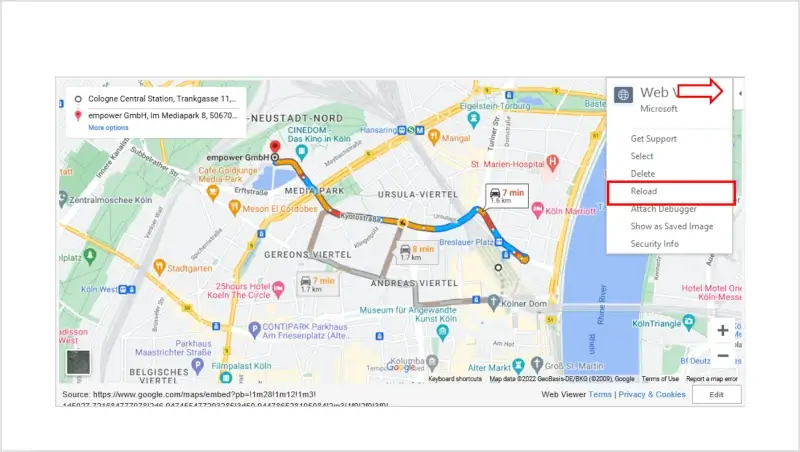Zoom in with the plus button
800x452 pixels.
click(x=723, y=330)
